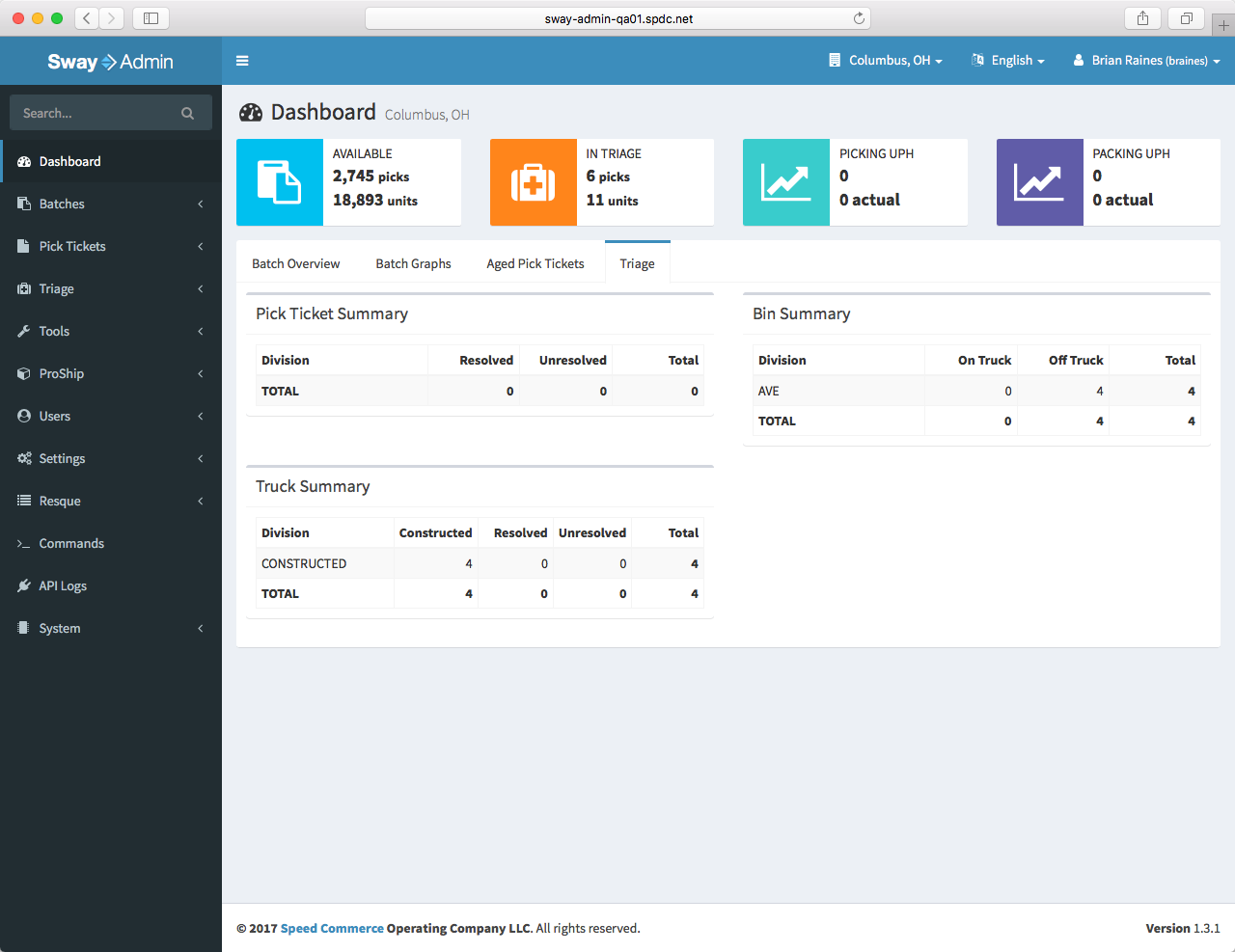
Task: Select the Triage dashboard tab
Action: click(x=637, y=262)
